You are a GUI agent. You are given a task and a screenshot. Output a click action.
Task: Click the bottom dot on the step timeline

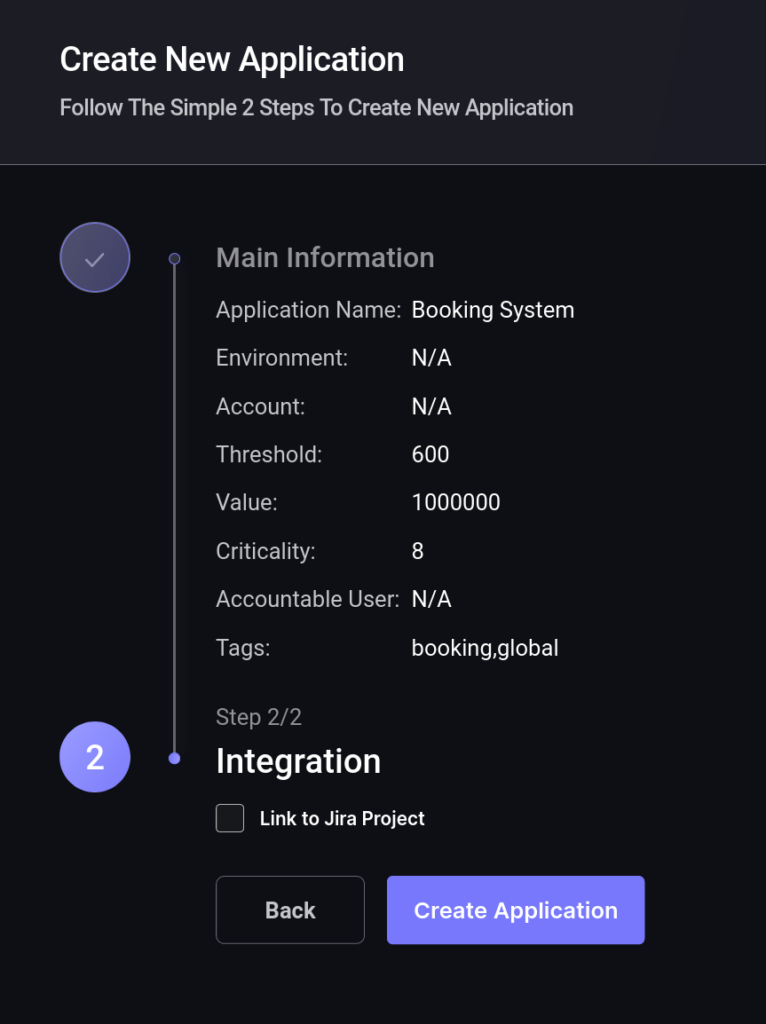(x=174, y=758)
